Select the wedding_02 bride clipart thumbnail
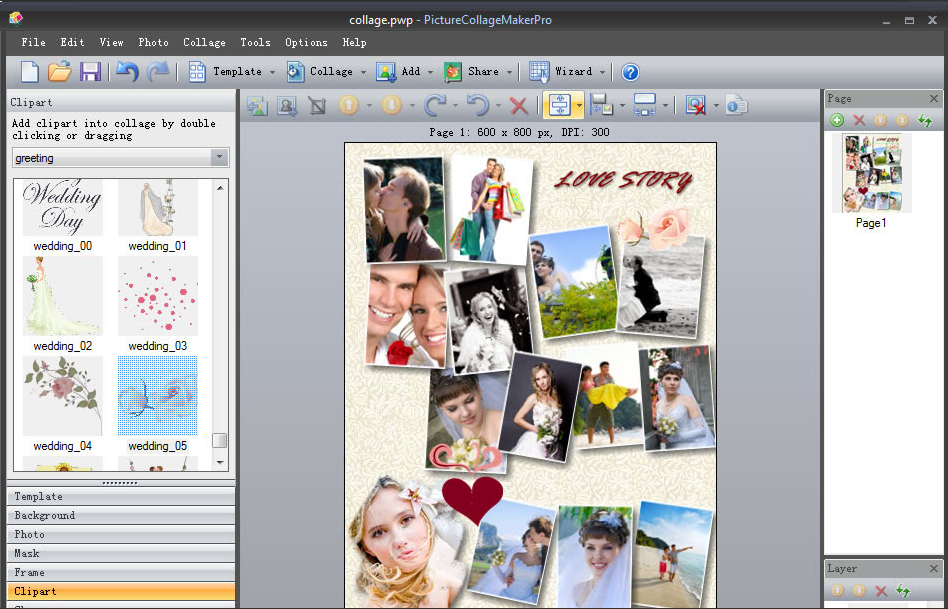 coord(62,297)
